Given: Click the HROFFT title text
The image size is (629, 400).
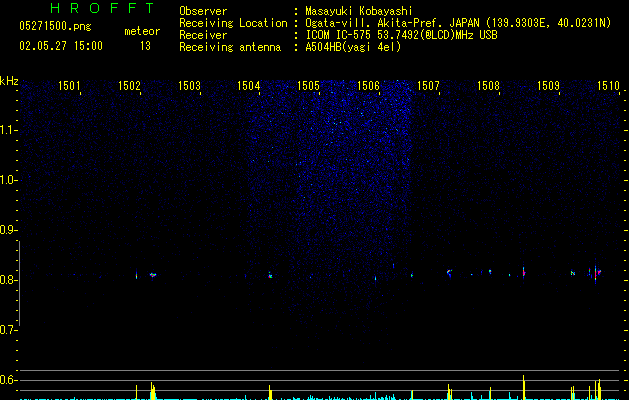Looking at the screenshot, I should coord(102,8).
